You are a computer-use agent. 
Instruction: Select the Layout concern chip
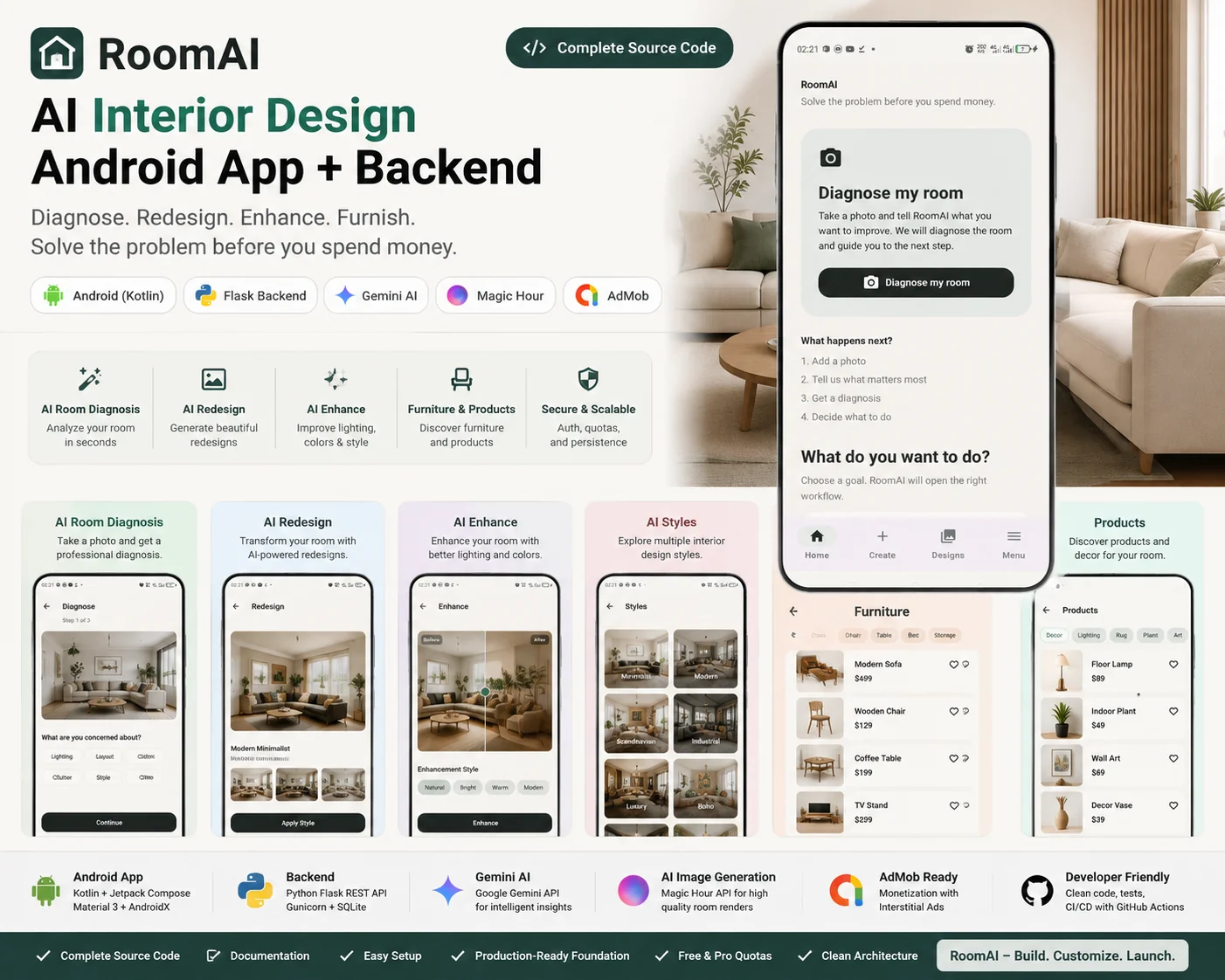tap(105, 756)
